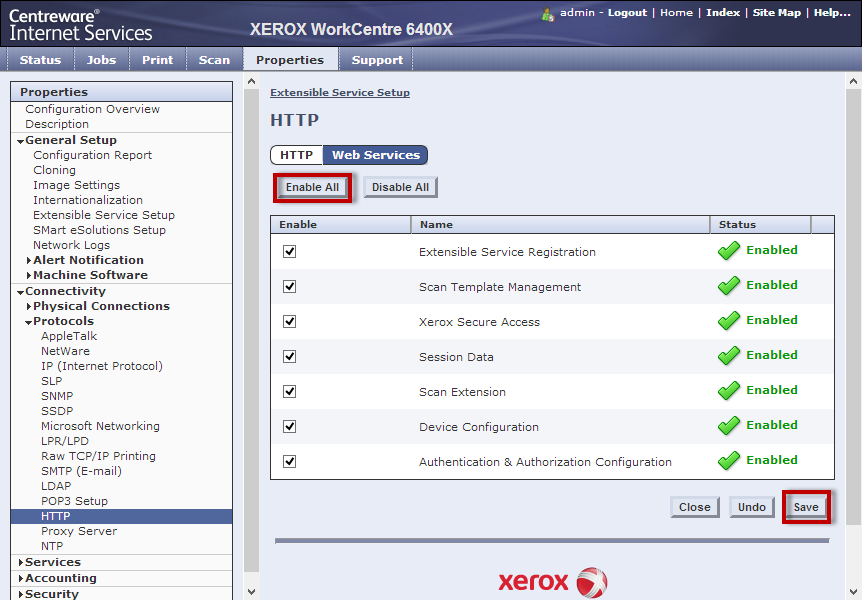Image resolution: width=862 pixels, height=600 pixels.
Task: Select the HTTP sub-tab
Action: (296, 155)
